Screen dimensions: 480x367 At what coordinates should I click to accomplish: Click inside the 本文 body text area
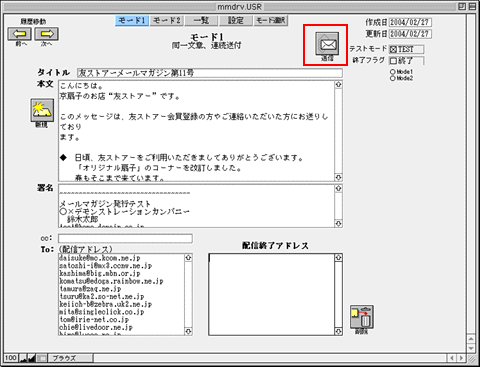[x=196, y=131]
